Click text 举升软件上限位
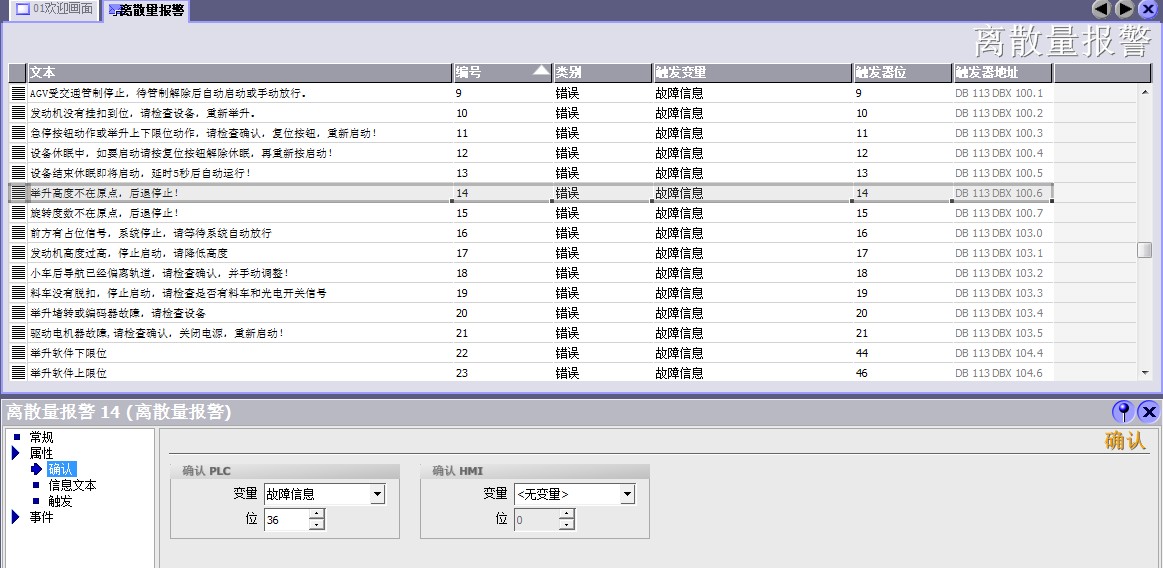Viewport: 1163px width, 568px height. pos(68,374)
